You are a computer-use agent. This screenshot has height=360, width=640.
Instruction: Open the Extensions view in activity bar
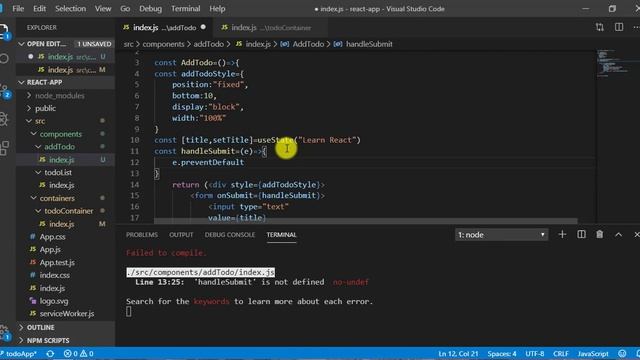pos(4,148)
